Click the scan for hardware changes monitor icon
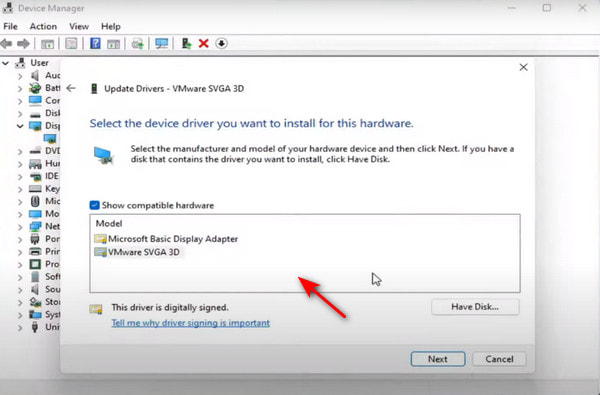Screen dimensions: 600x395 [161, 43]
